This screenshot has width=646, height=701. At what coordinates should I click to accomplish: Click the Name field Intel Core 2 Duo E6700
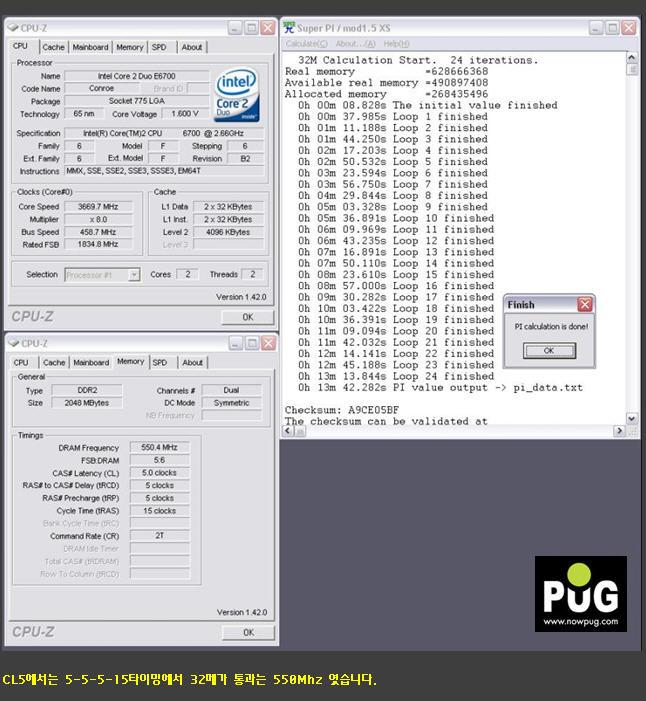[137, 76]
